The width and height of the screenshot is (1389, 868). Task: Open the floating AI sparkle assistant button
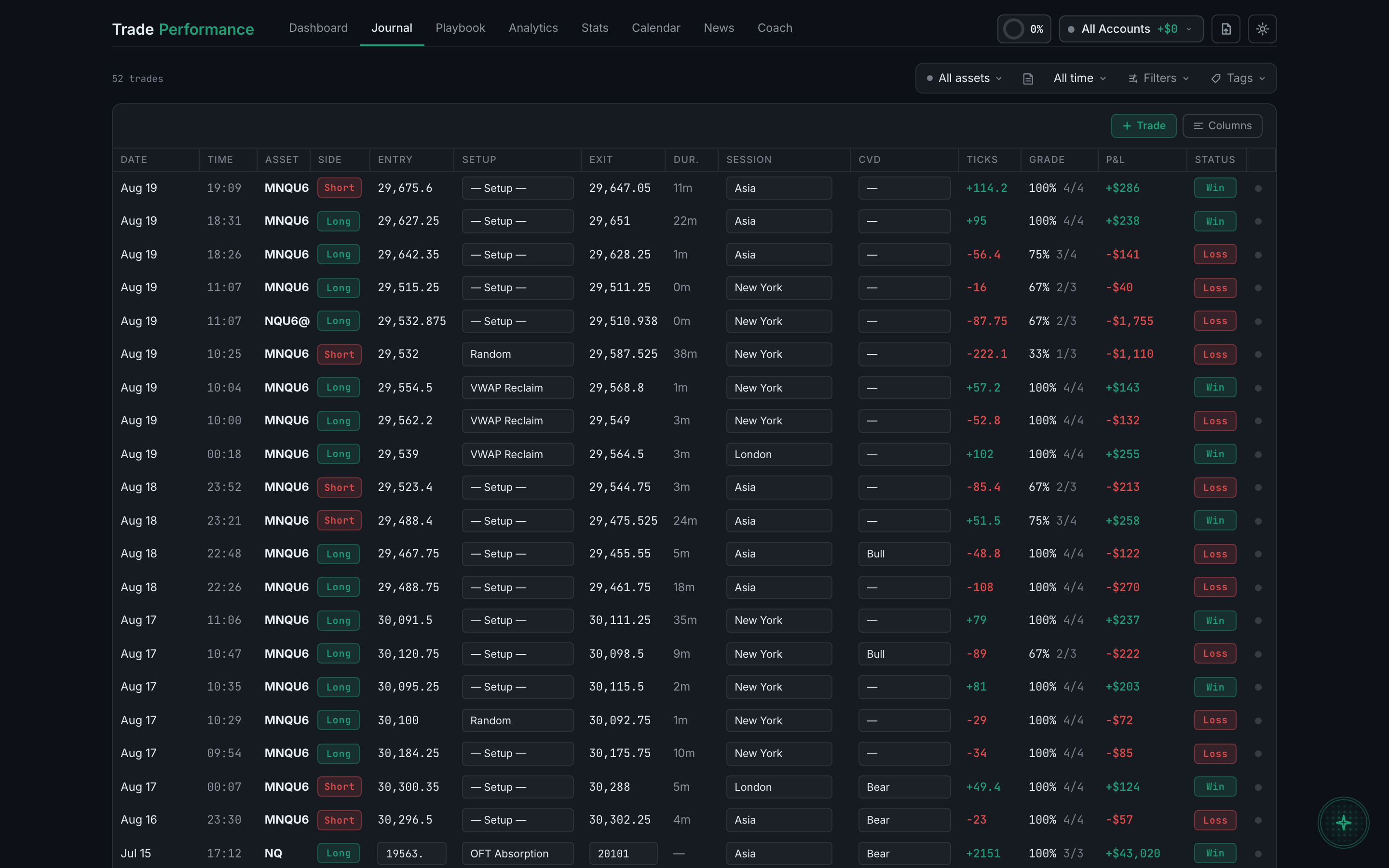click(1343, 823)
